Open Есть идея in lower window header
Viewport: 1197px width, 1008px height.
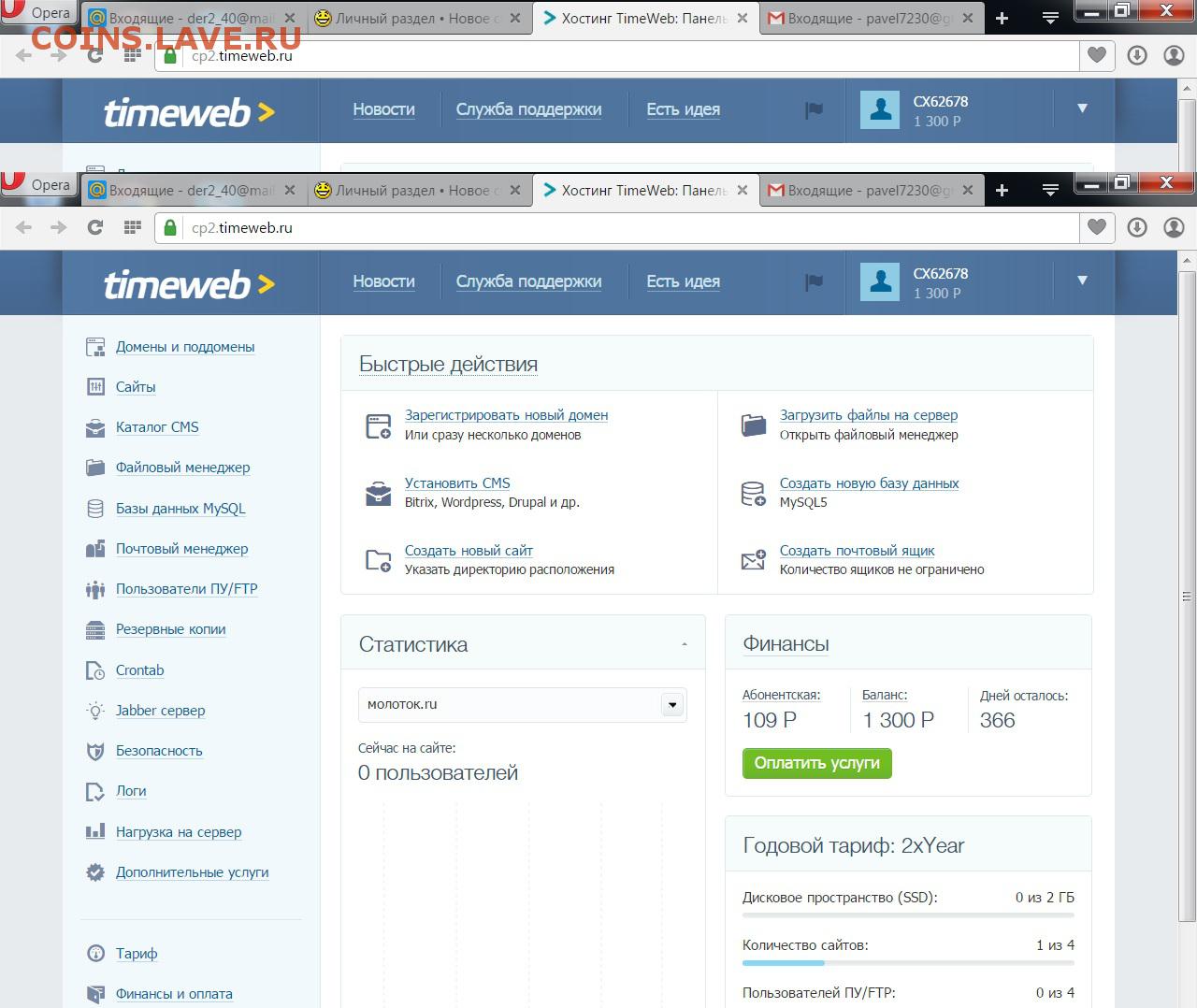(684, 281)
